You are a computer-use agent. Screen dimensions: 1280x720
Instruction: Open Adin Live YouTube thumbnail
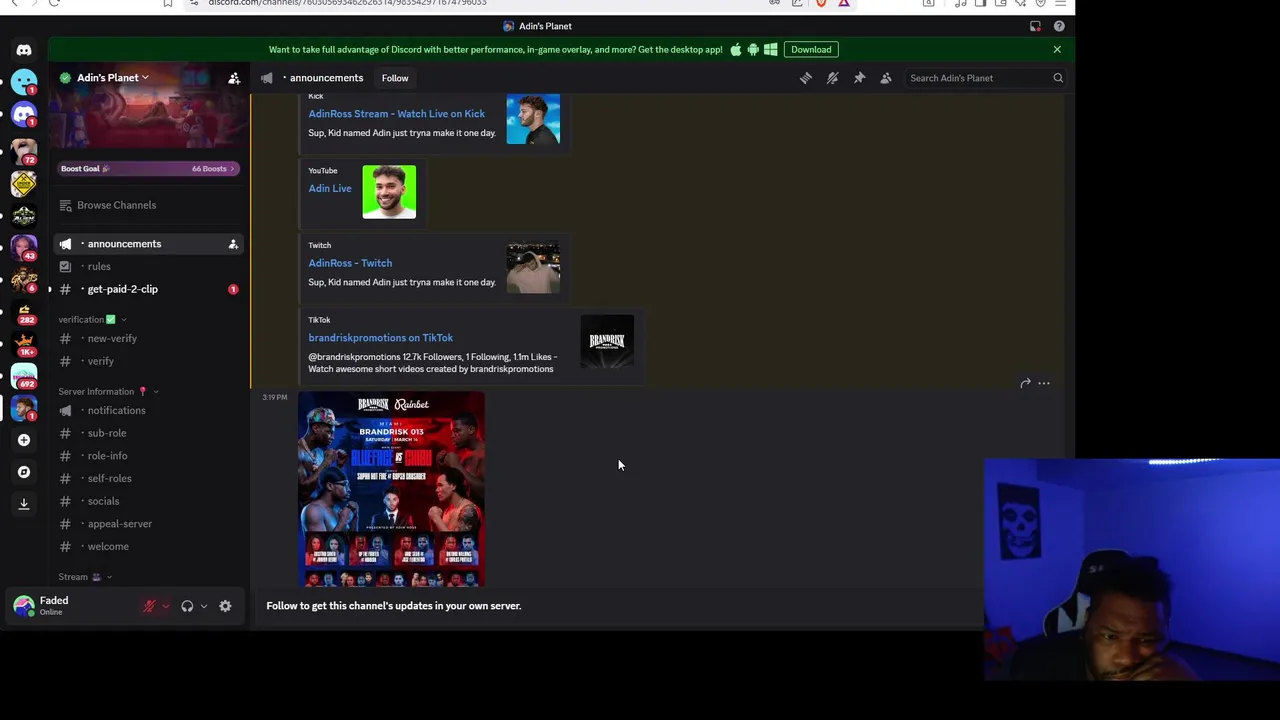tap(389, 192)
